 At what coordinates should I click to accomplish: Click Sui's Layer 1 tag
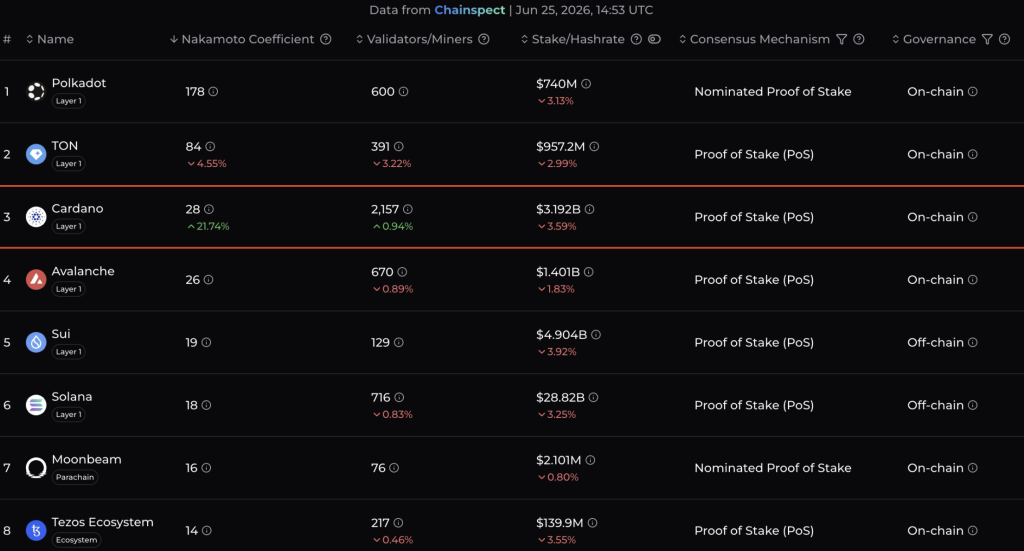click(69, 352)
